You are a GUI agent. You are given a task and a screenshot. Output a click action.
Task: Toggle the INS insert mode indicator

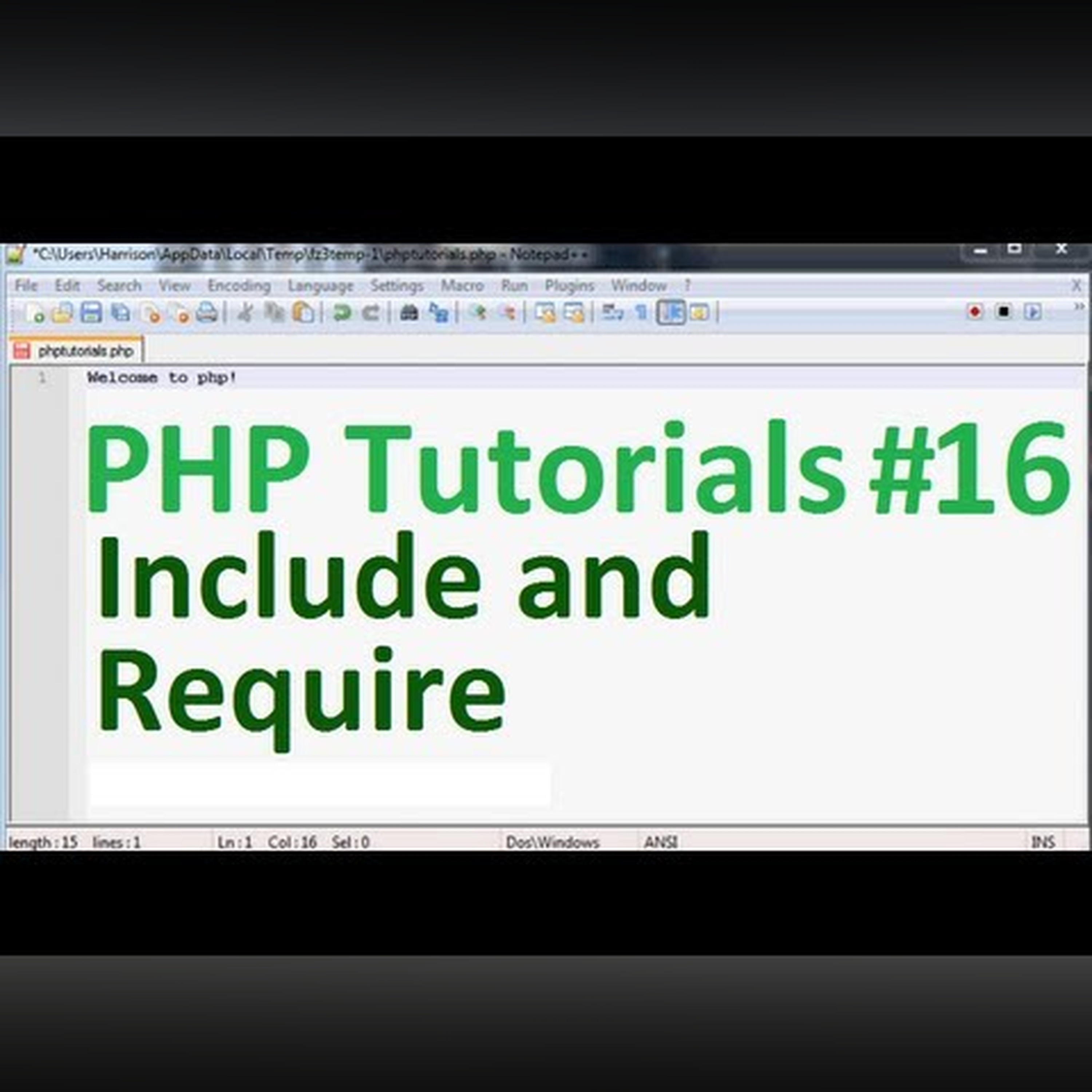click(1043, 842)
